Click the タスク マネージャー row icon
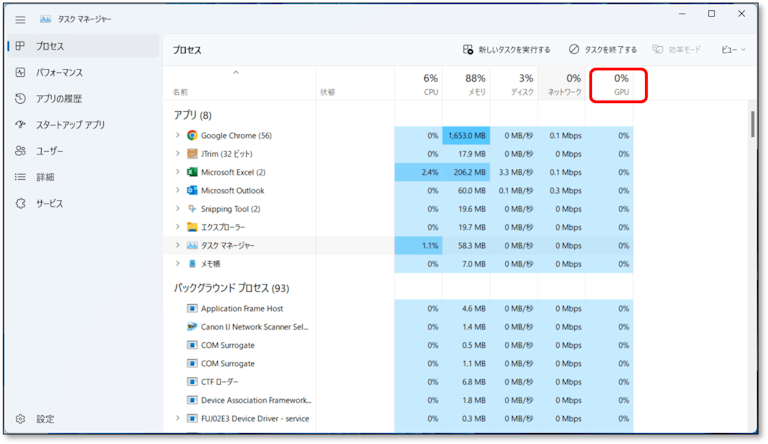The image size is (768, 444). (192, 246)
